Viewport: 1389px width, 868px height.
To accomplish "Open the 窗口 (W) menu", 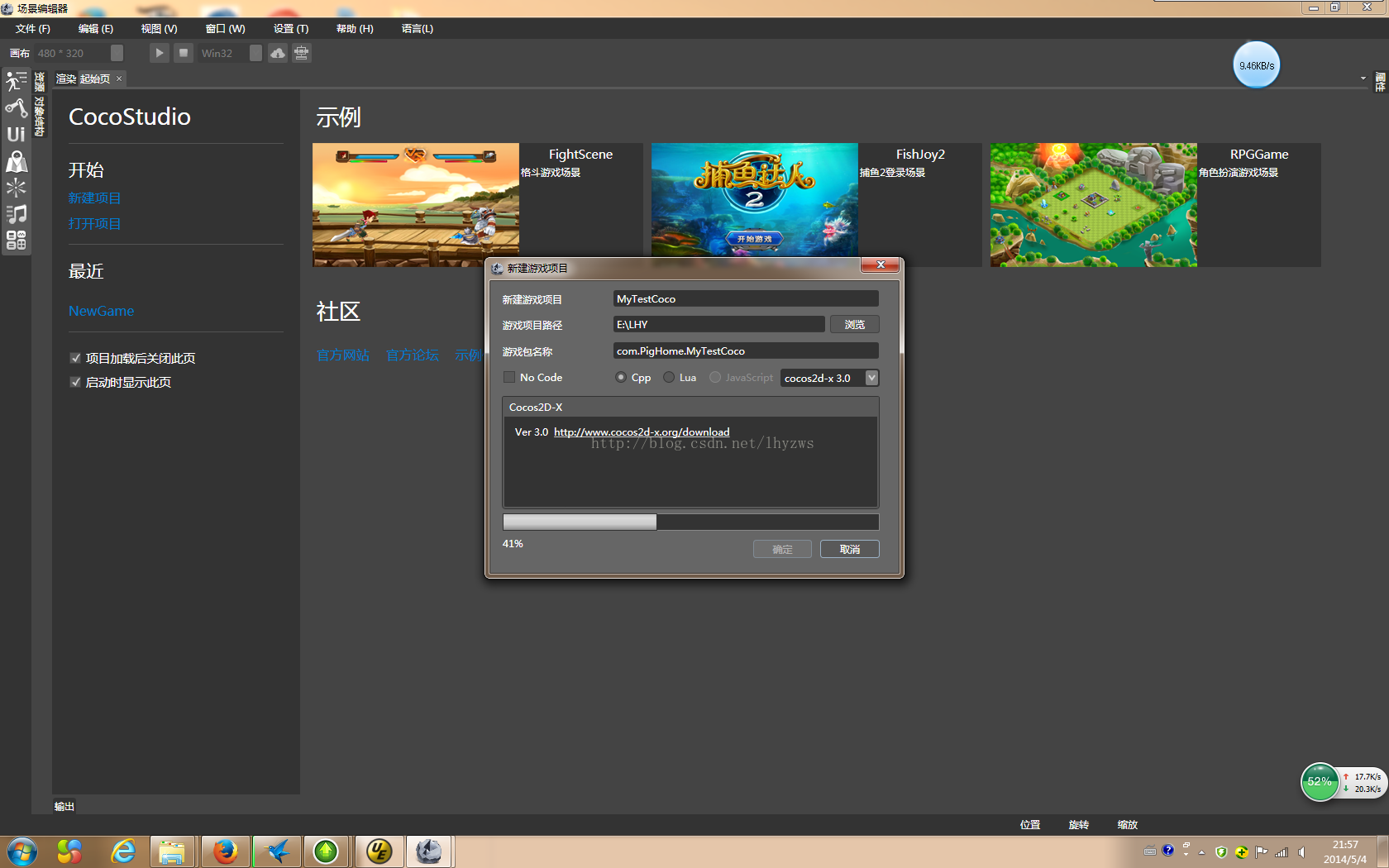I will click(x=225, y=28).
